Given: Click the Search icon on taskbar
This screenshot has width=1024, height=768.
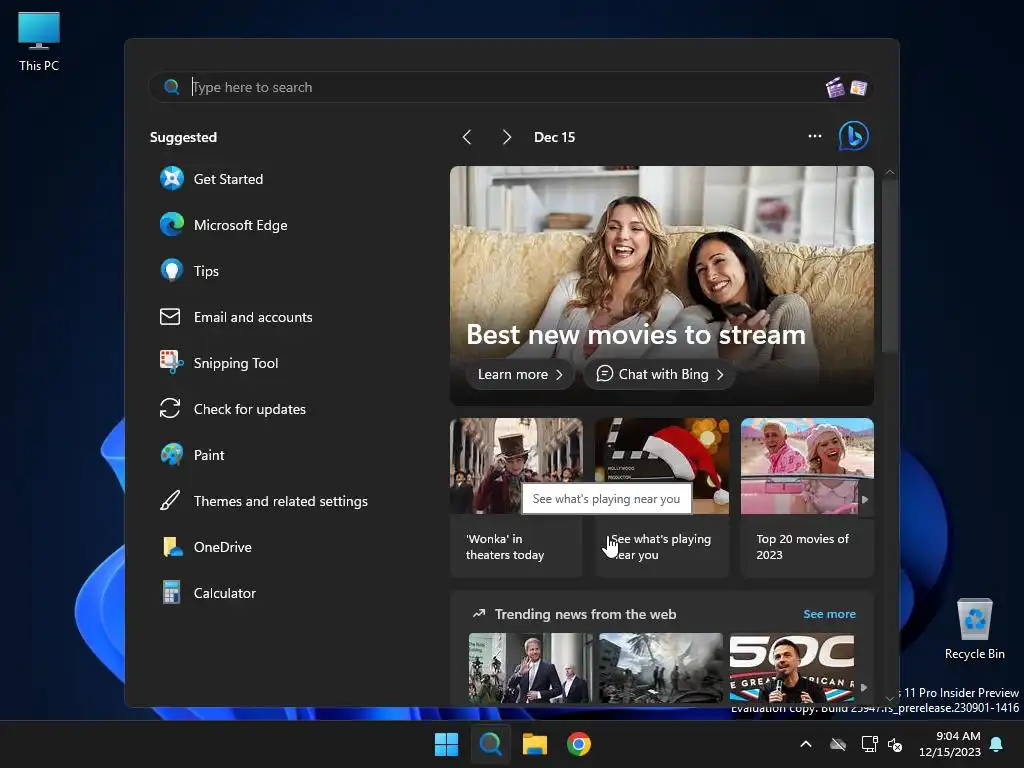Looking at the screenshot, I should (x=490, y=744).
